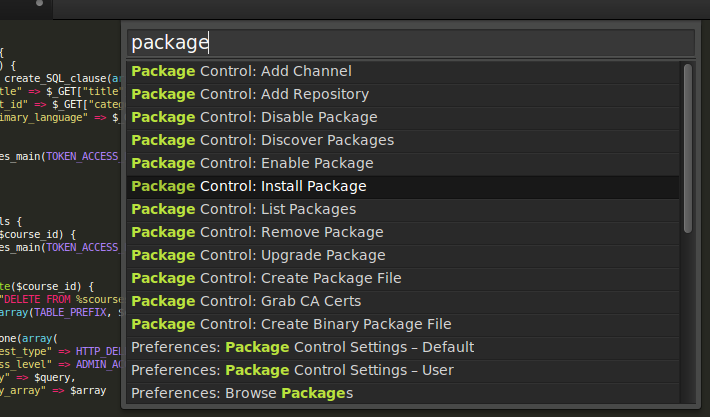
Task: Click the command palette search field
Action: click(410, 42)
